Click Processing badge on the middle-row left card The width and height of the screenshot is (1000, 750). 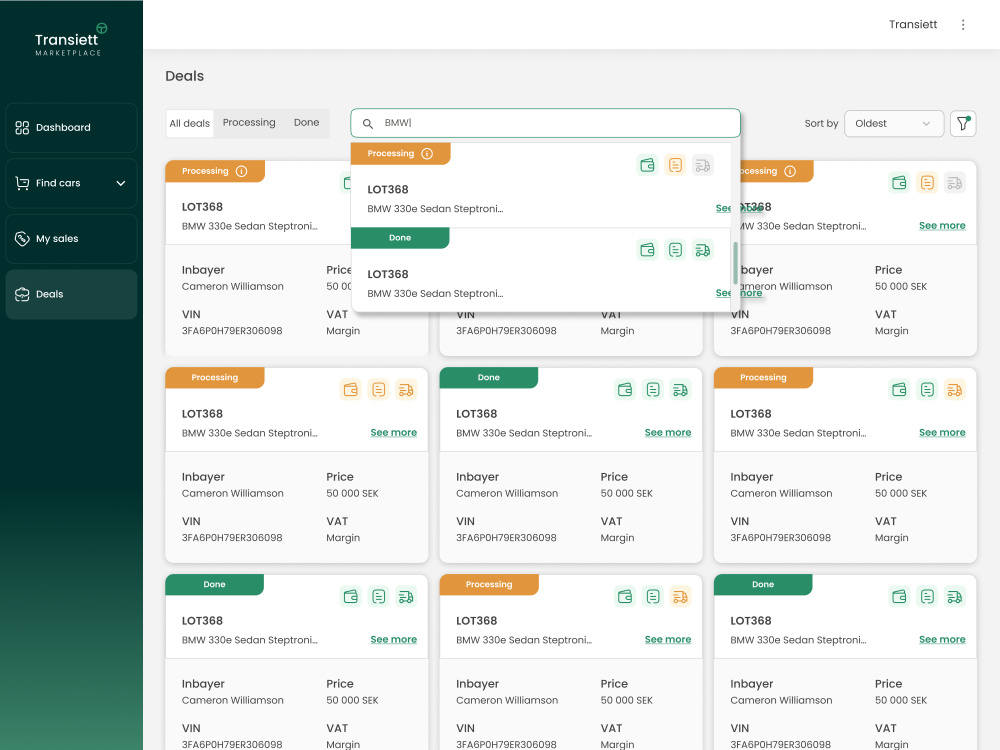tap(215, 378)
